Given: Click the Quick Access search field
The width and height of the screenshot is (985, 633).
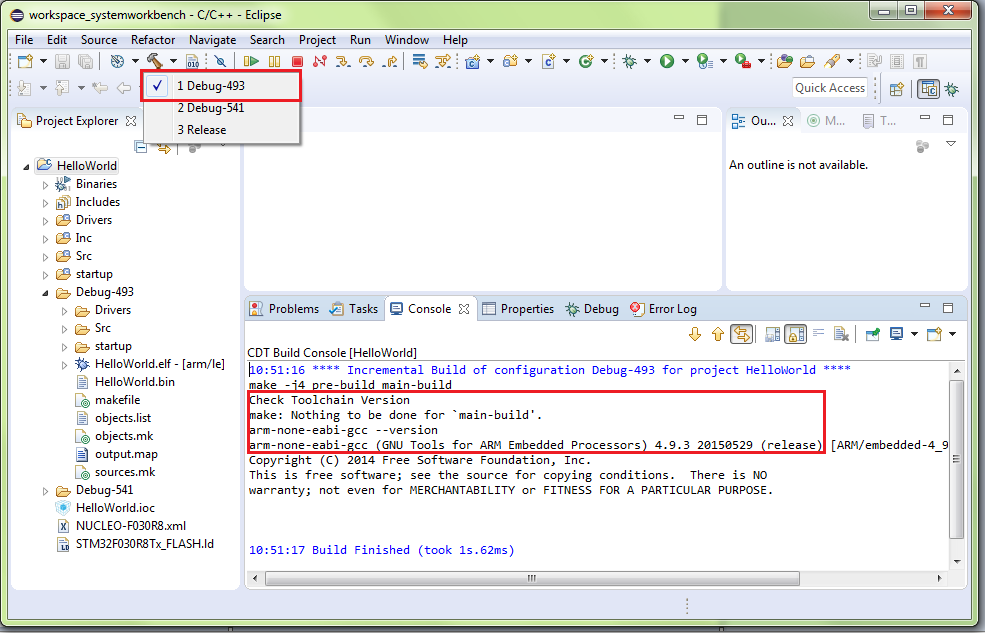Looking at the screenshot, I should click(830, 88).
